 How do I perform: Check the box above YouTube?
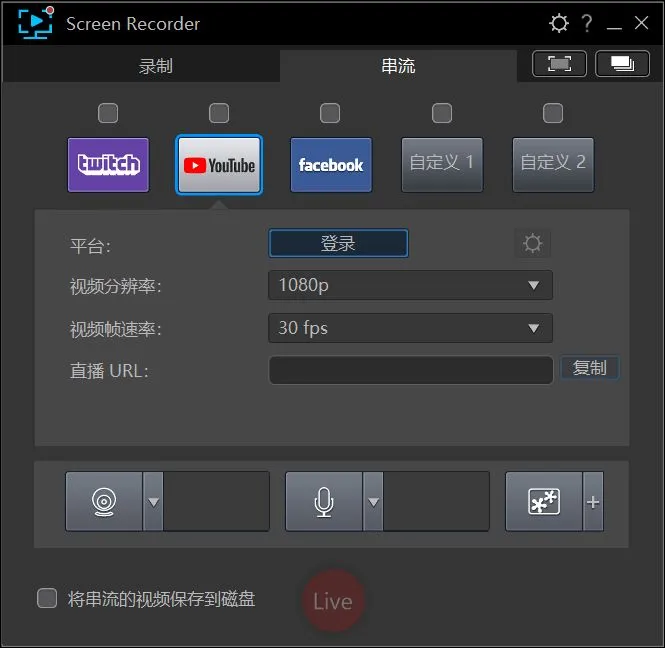click(x=219, y=113)
